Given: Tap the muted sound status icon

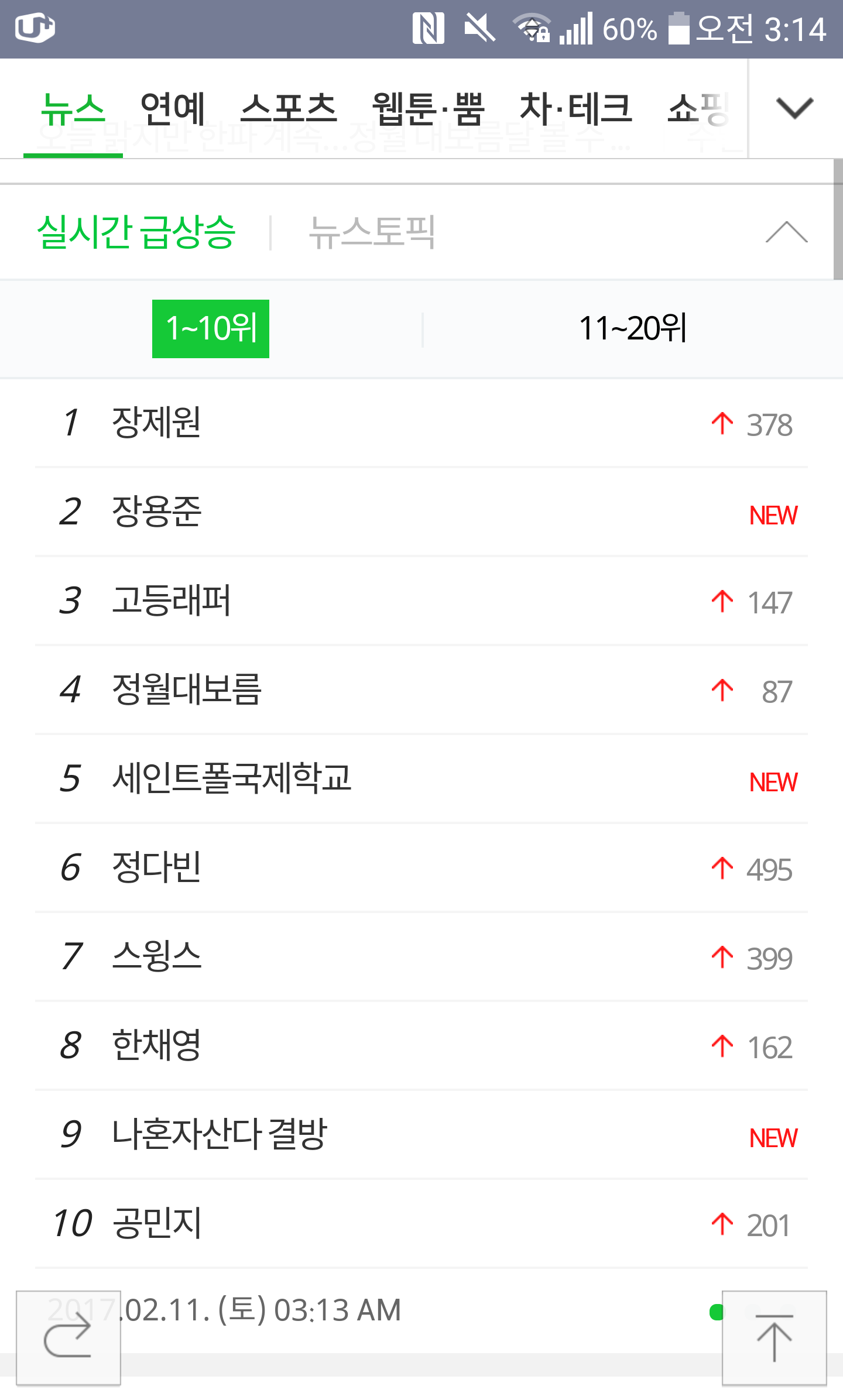Looking at the screenshot, I should (x=479, y=29).
